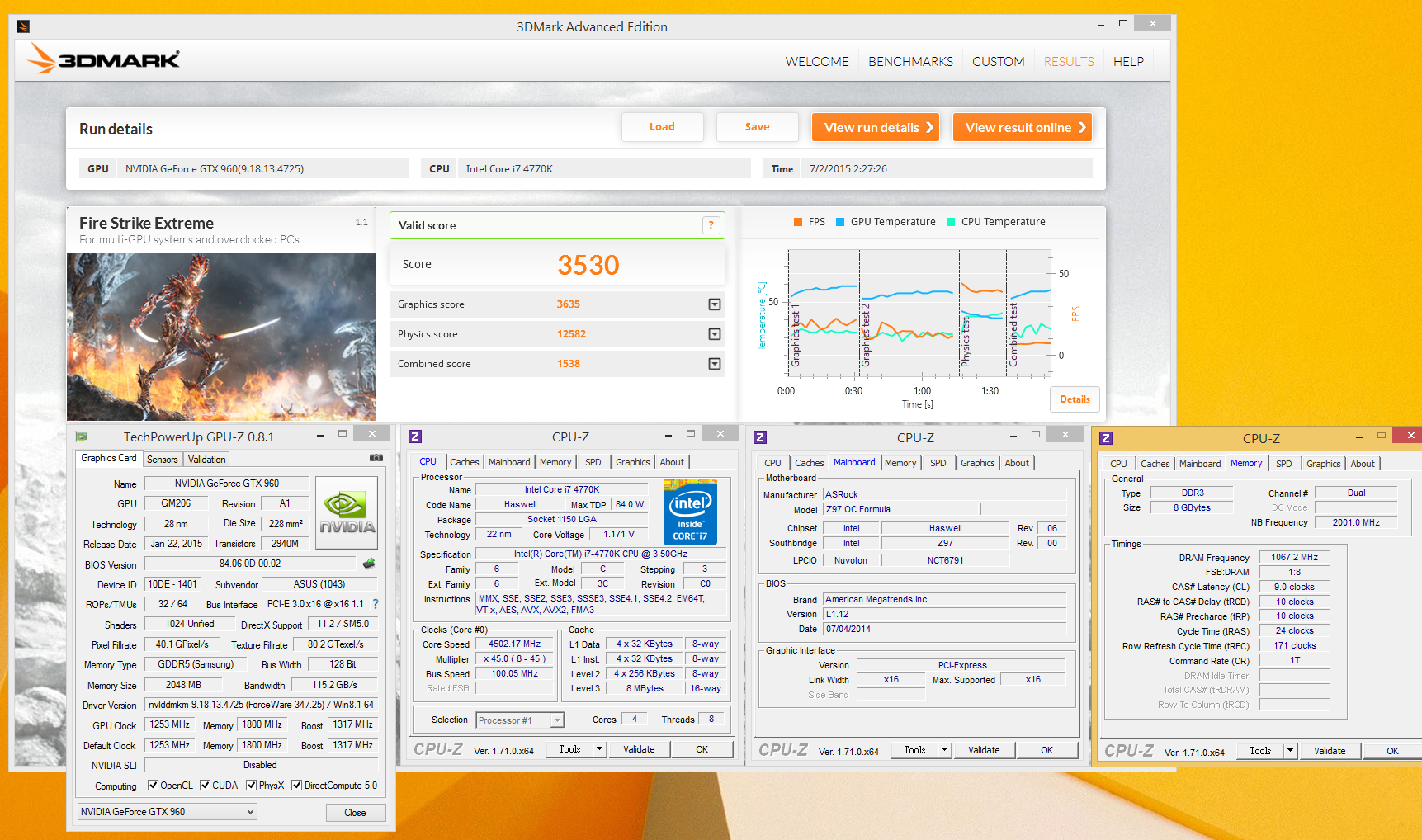Click the Fire Strike Extreme thumbnail image
Viewport: 1422px width, 840px height.
coord(221,337)
